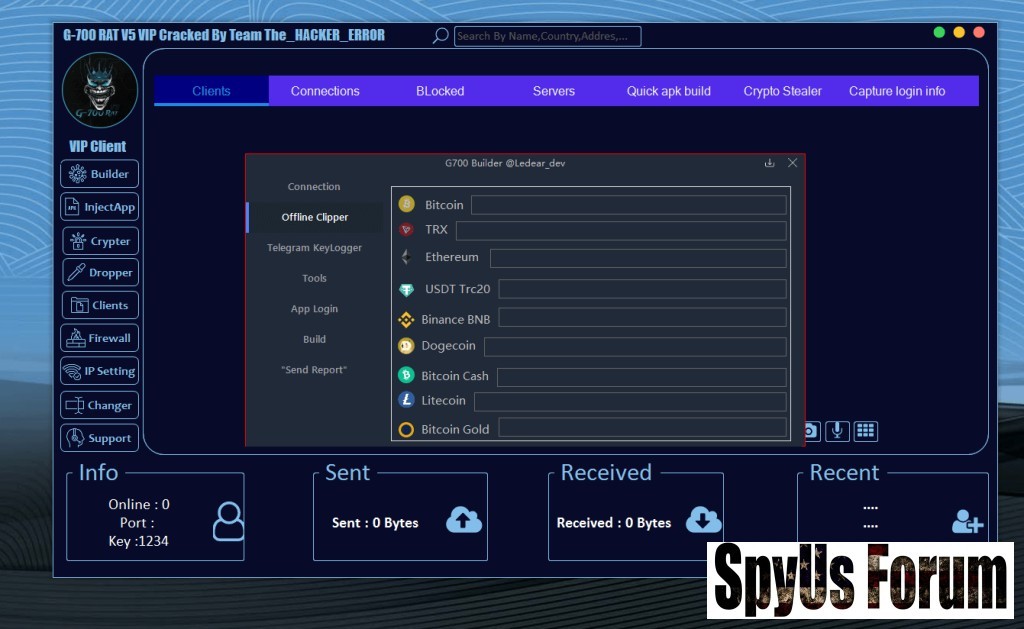Open the Builder sidebar button
The image size is (1024, 629).
[x=99, y=174]
